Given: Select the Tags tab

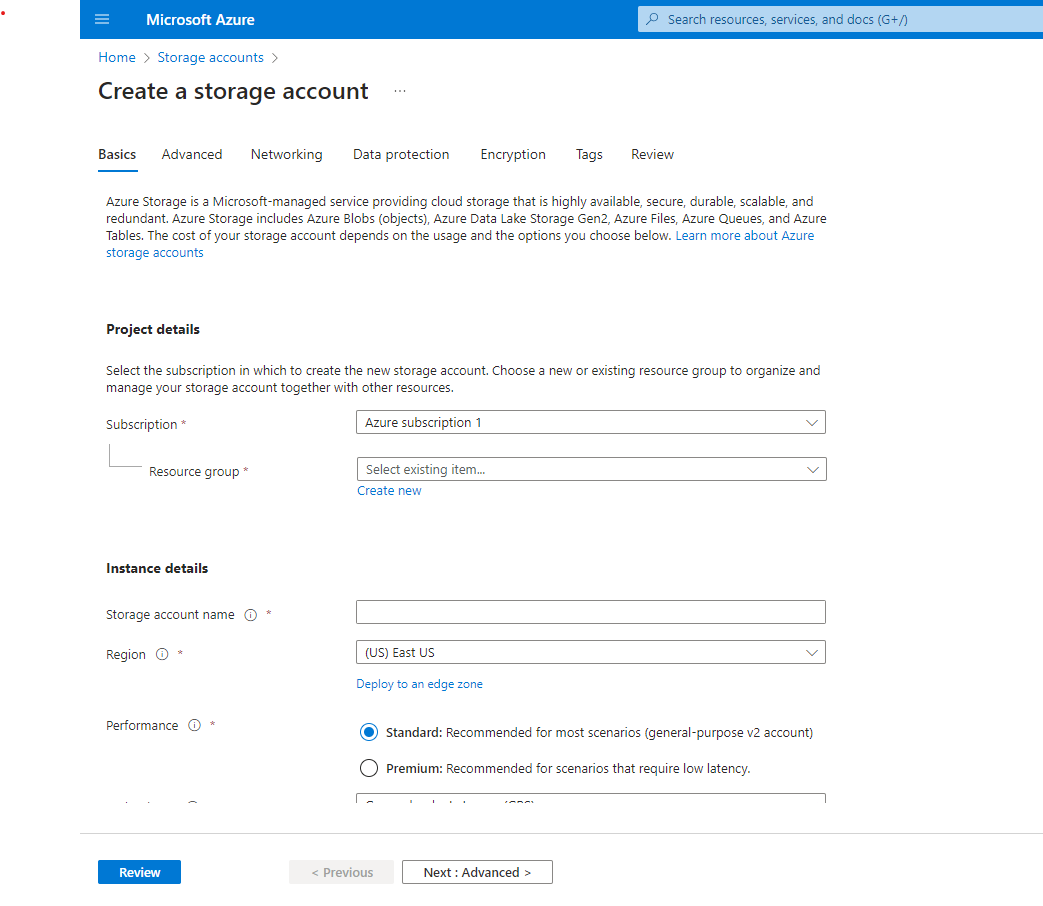Looking at the screenshot, I should (x=589, y=154).
